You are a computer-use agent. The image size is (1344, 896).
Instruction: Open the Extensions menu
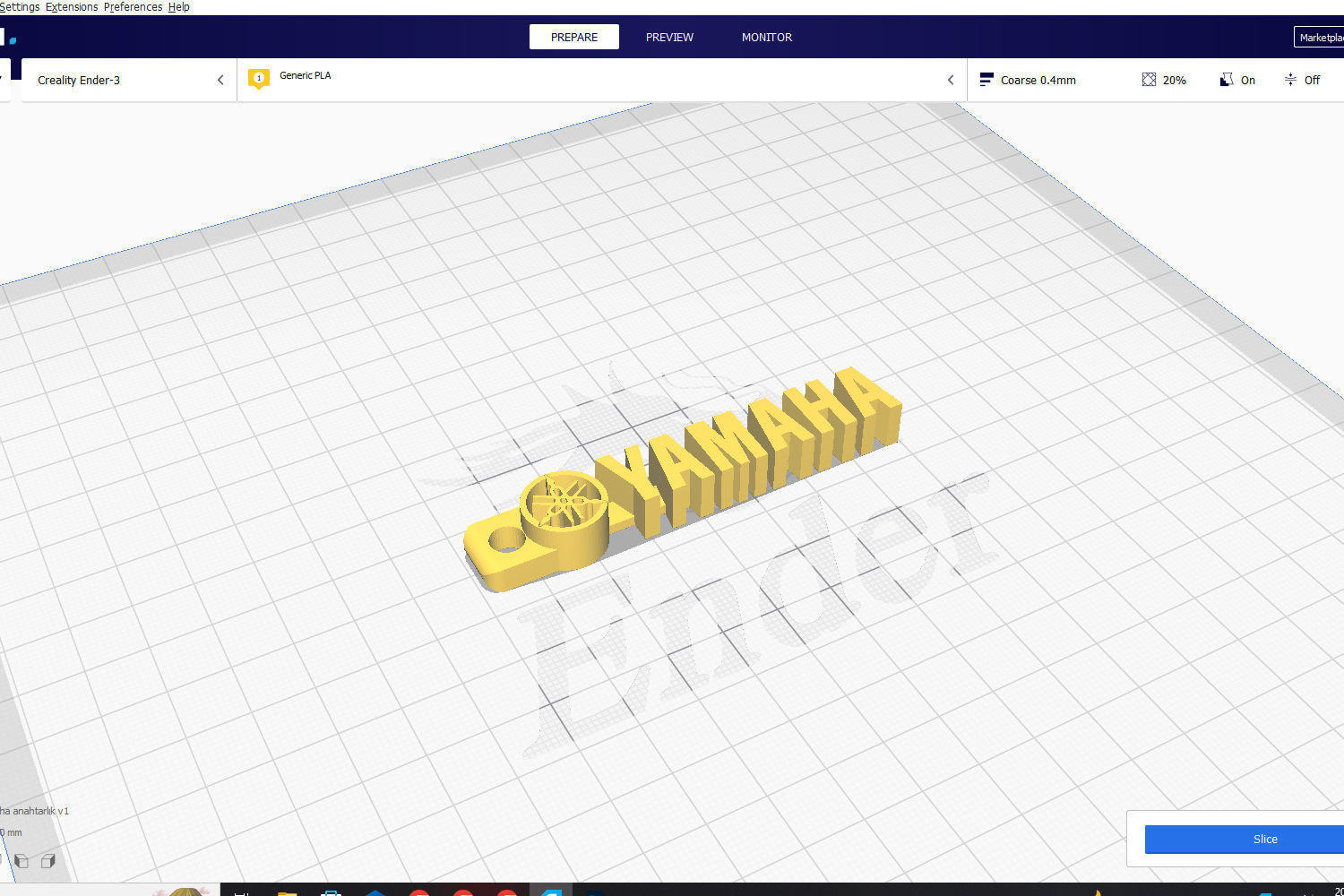click(x=72, y=6)
